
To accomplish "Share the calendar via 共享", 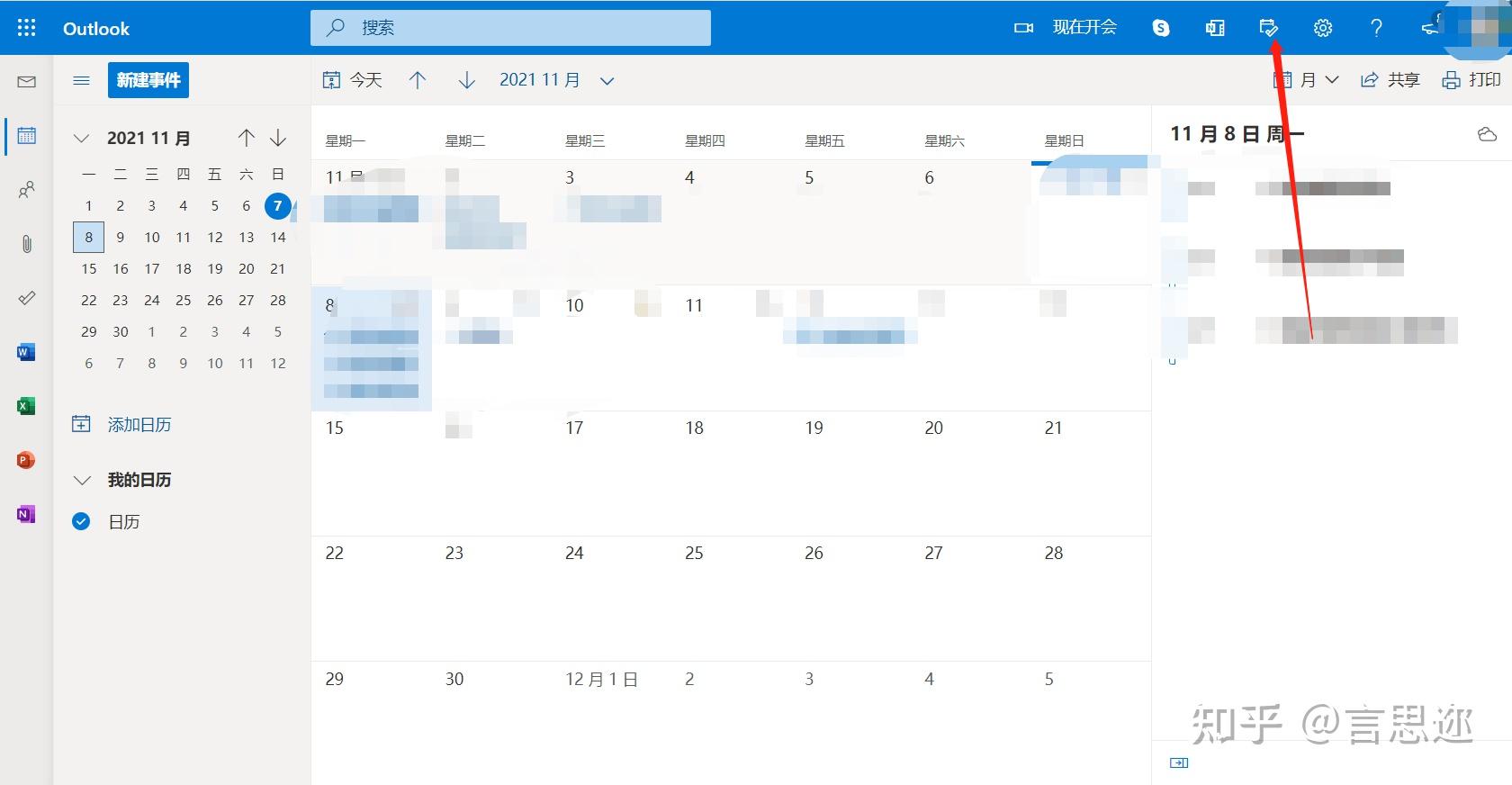I will pyautogui.click(x=1390, y=80).
